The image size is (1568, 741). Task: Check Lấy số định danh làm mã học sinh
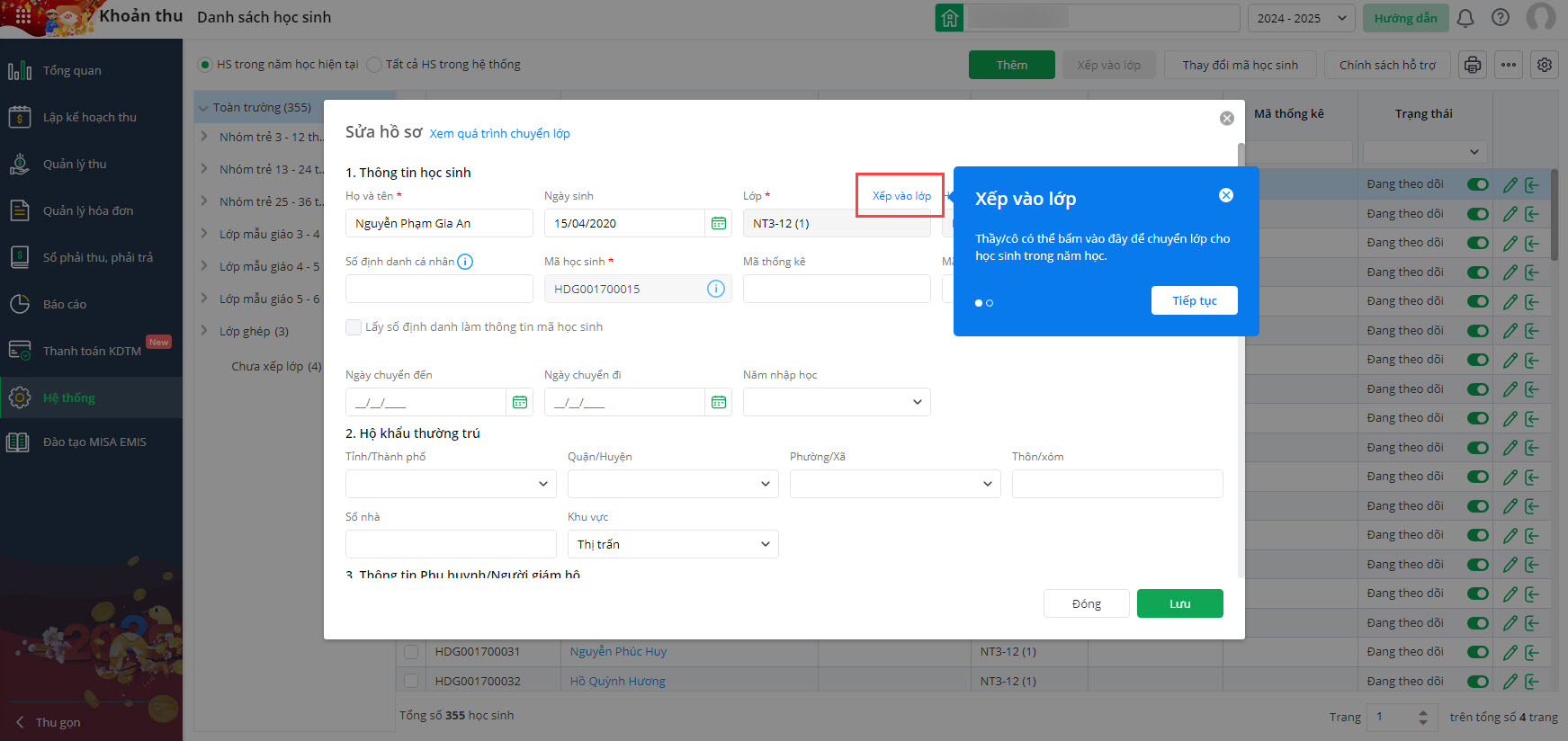click(354, 327)
